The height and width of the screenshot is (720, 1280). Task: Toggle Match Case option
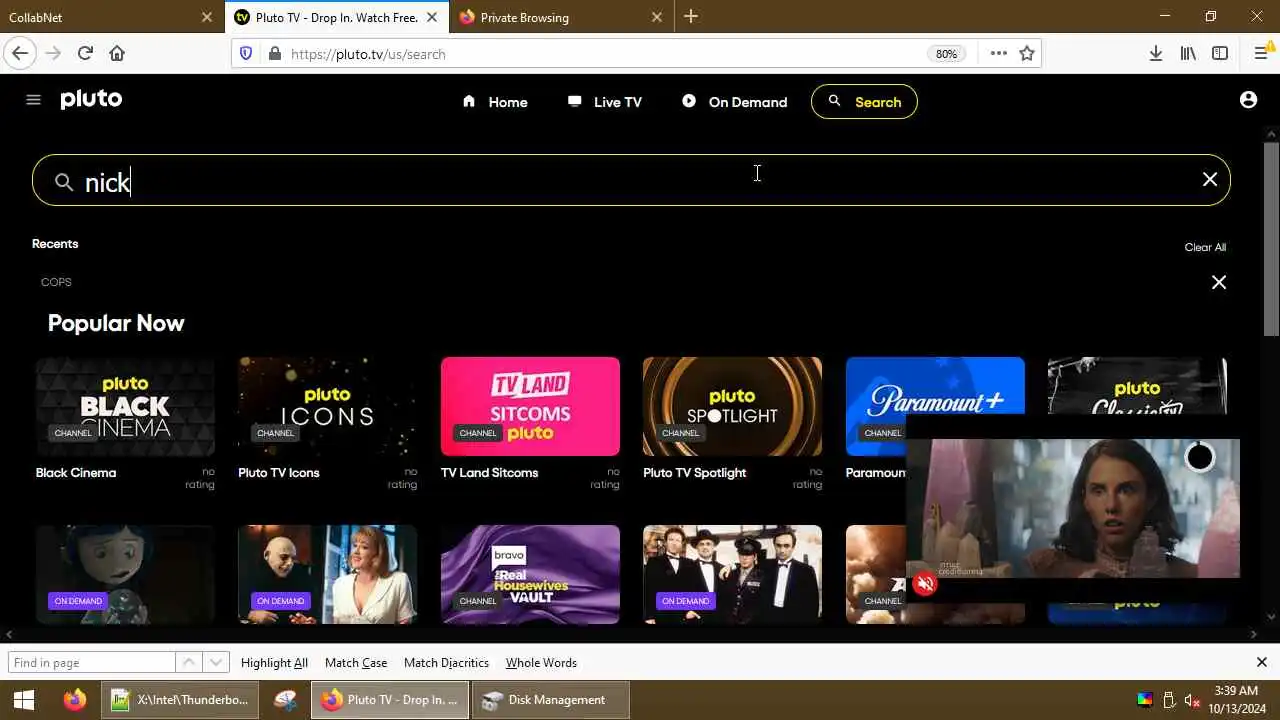pos(356,663)
